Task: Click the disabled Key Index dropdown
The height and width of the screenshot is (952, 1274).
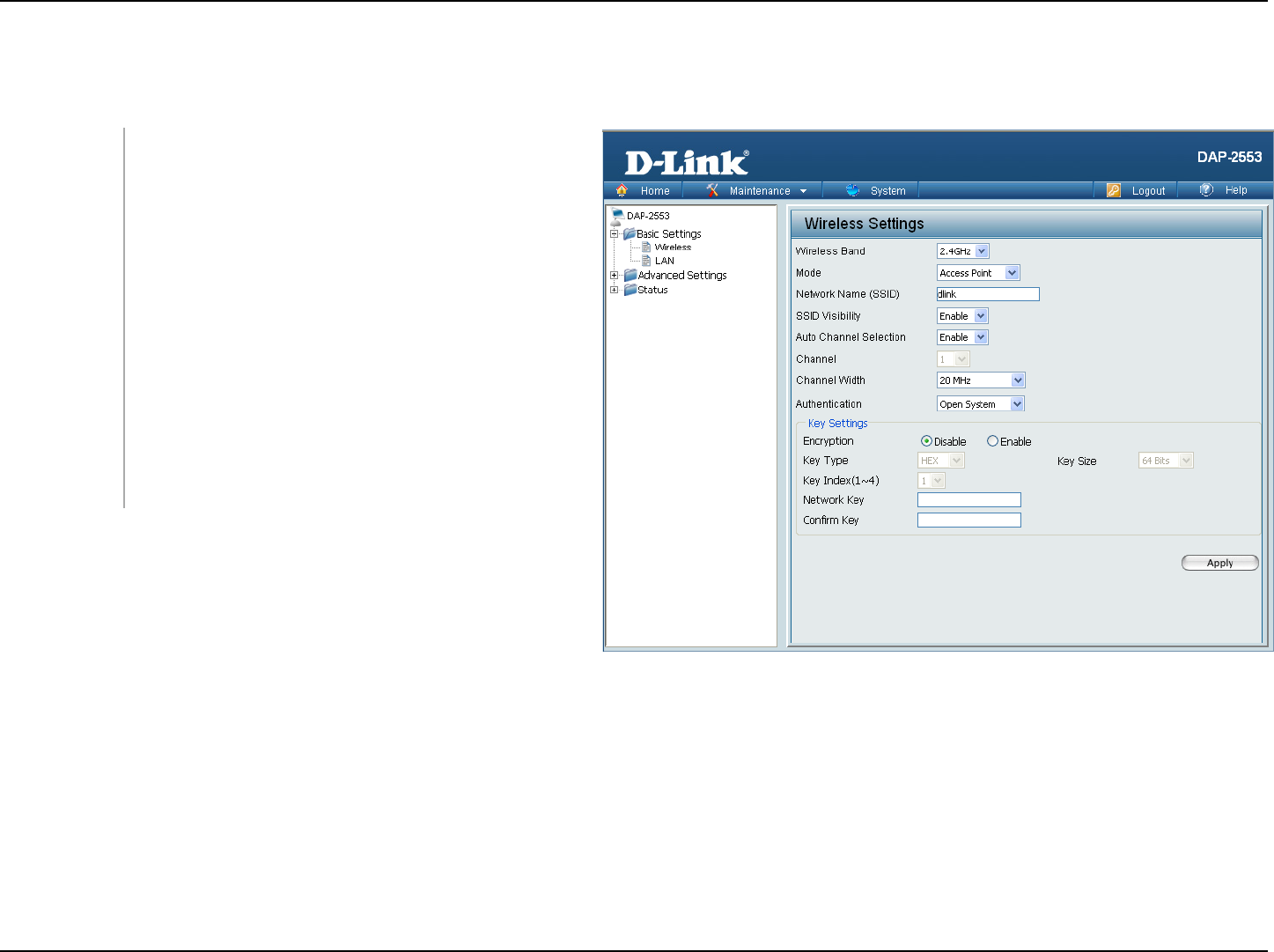Action: 932,481
